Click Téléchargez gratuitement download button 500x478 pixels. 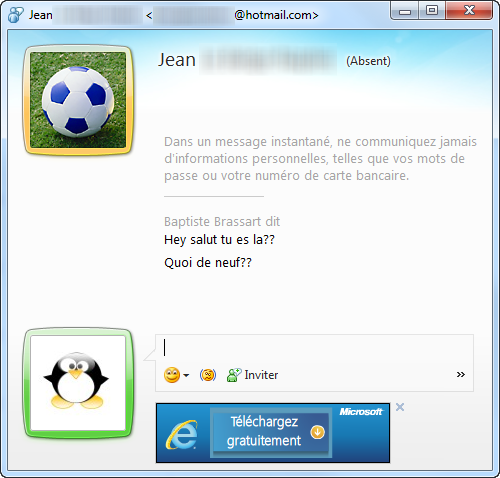click(270, 432)
